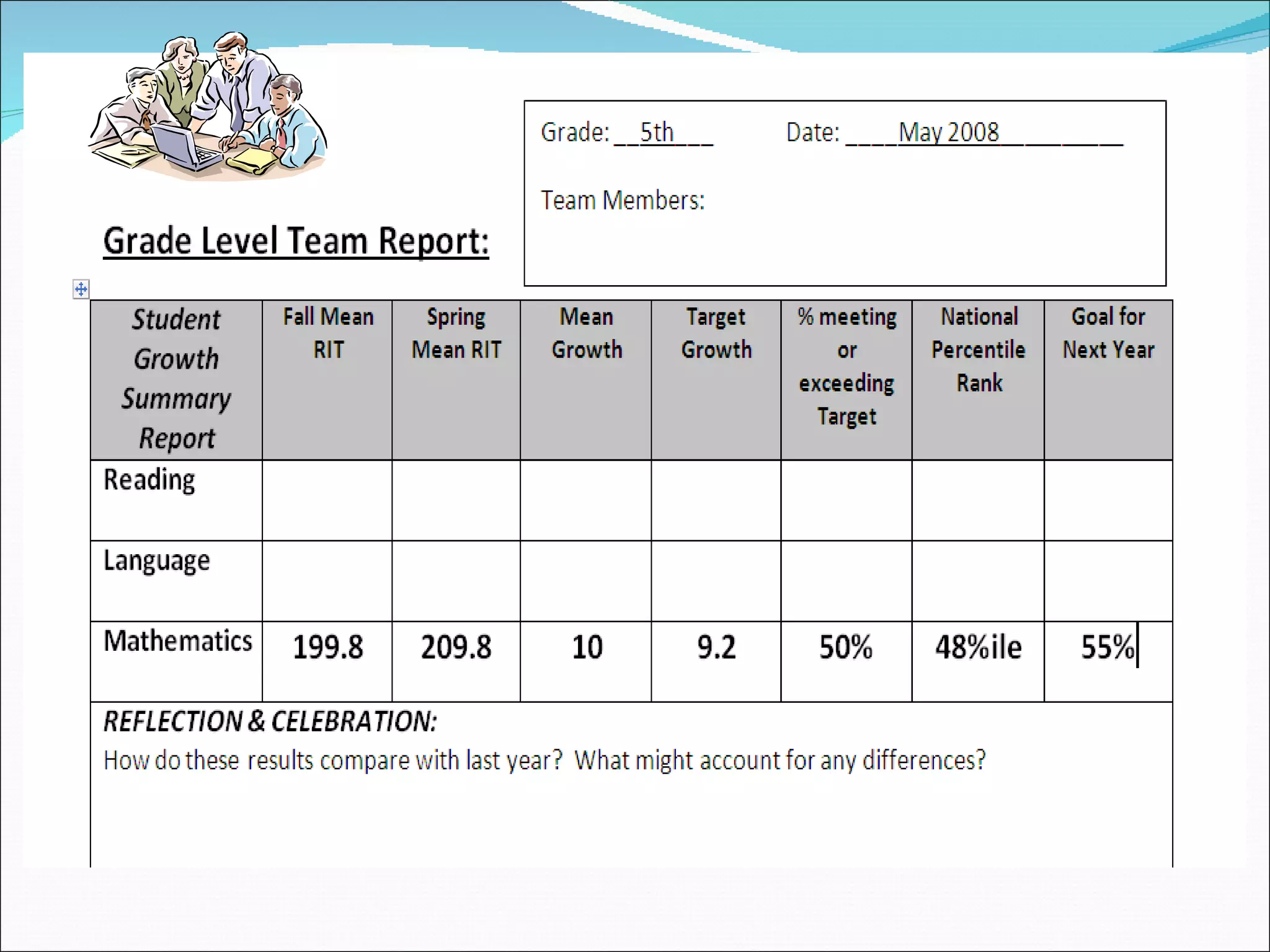Image resolution: width=1270 pixels, height=952 pixels.
Task: Click the May 2008 date field
Action: click(949, 133)
